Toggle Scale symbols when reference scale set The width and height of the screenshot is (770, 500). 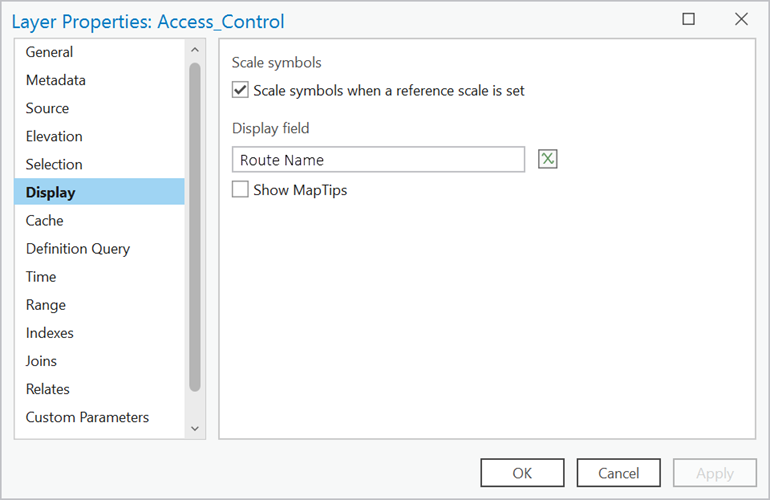pos(240,91)
